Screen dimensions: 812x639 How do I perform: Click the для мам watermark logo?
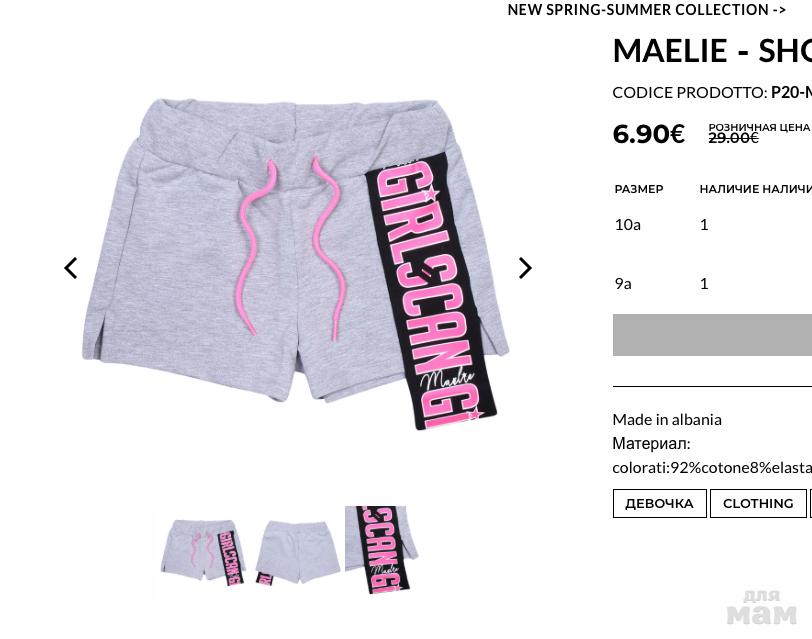pyautogui.click(x=761, y=608)
